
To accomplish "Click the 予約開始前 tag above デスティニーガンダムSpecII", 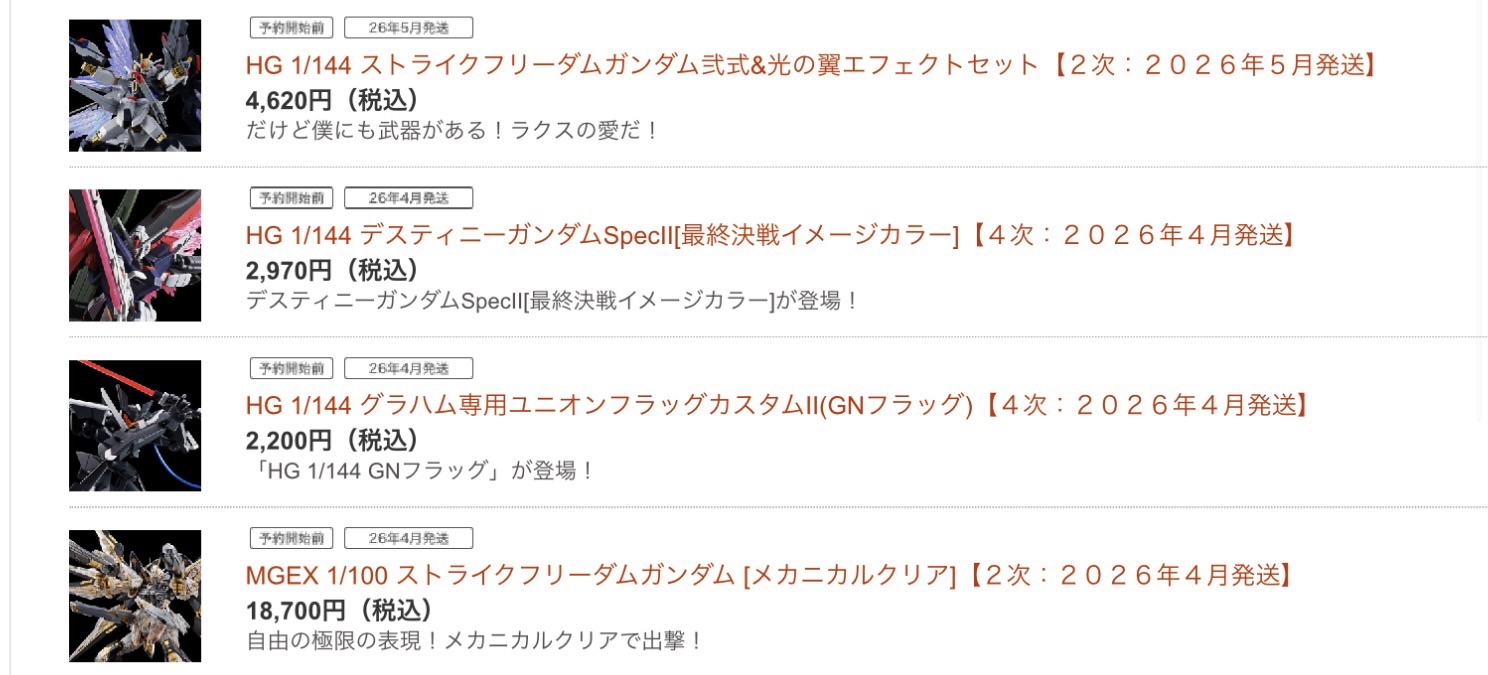I will [x=291, y=198].
